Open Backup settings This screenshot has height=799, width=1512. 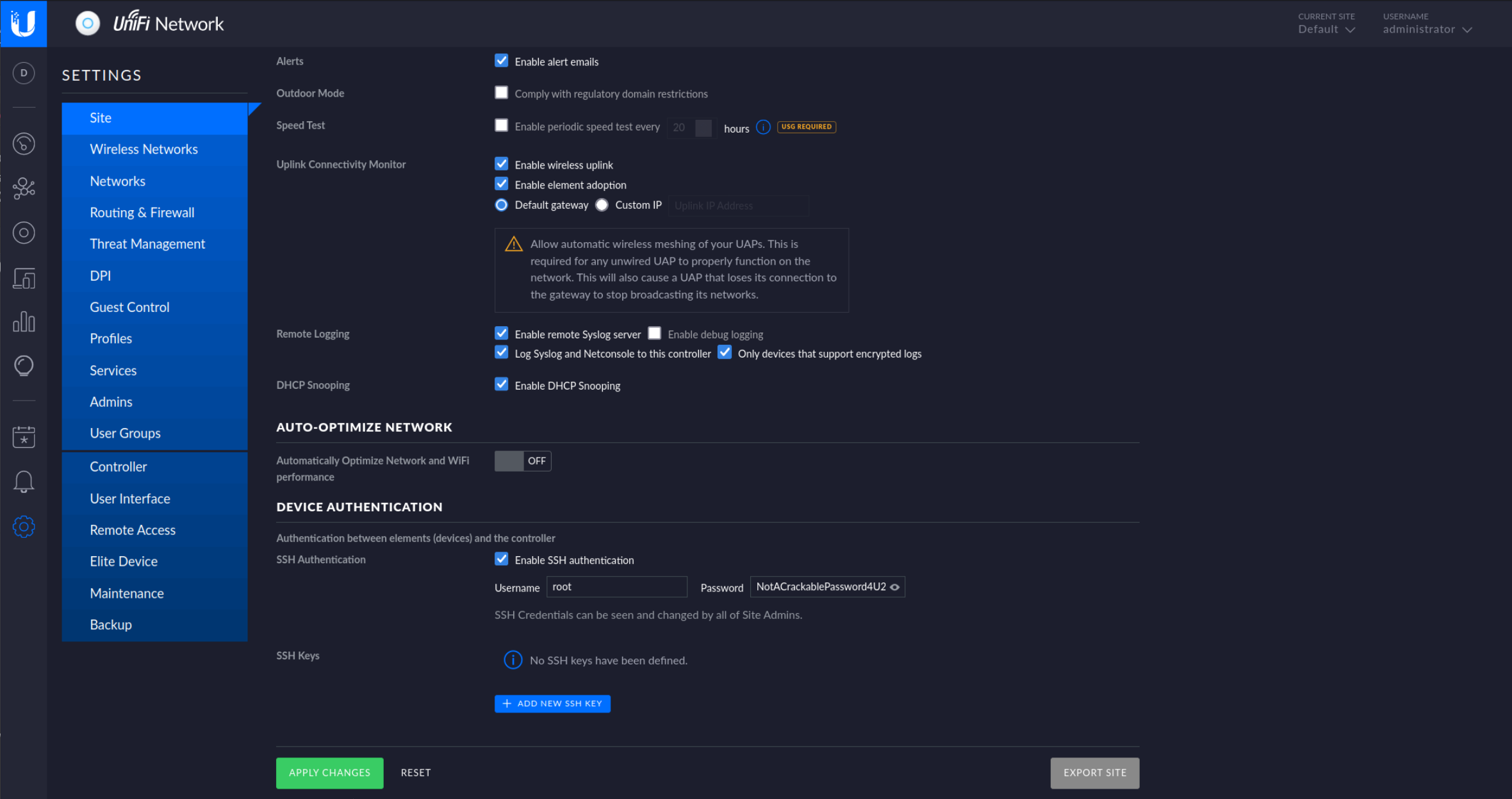[154, 625]
